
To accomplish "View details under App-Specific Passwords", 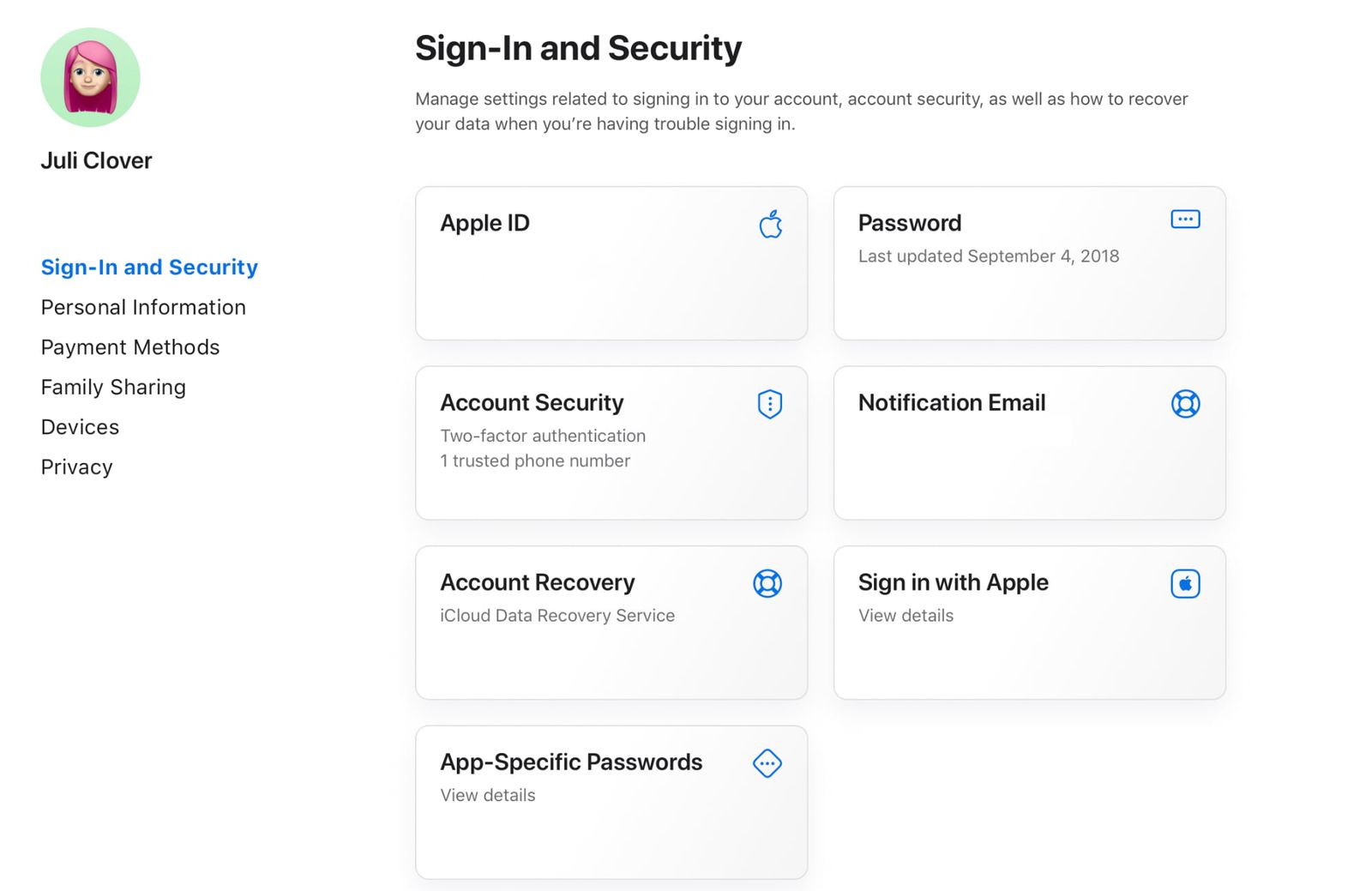I will (487, 795).
